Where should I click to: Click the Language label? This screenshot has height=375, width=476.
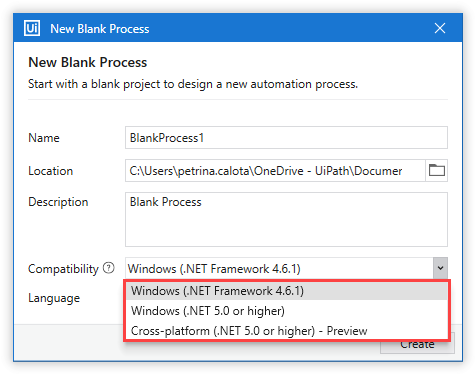pos(54,298)
